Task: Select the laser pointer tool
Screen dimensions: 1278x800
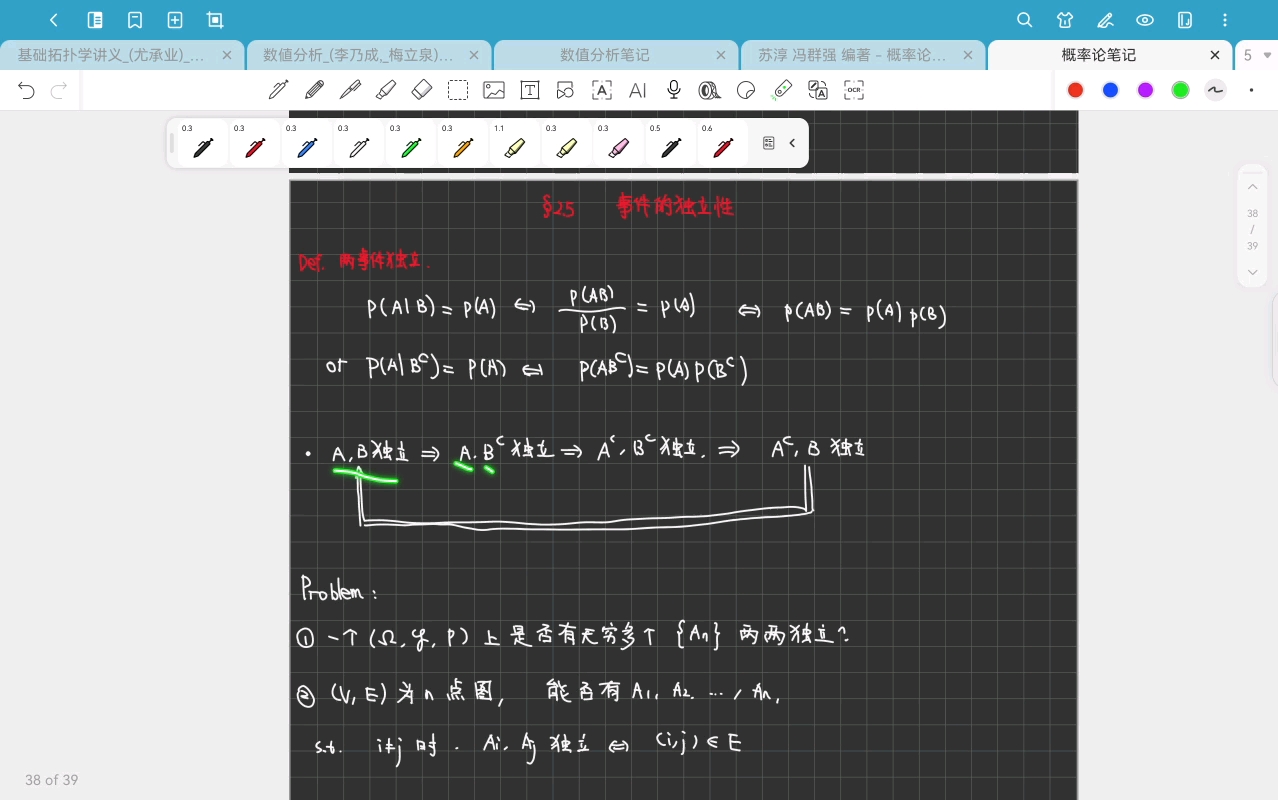Action: pos(782,90)
